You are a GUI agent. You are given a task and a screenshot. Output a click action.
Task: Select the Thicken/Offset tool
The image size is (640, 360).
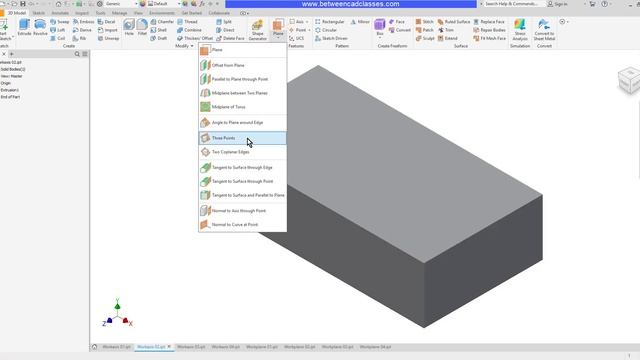195,38
